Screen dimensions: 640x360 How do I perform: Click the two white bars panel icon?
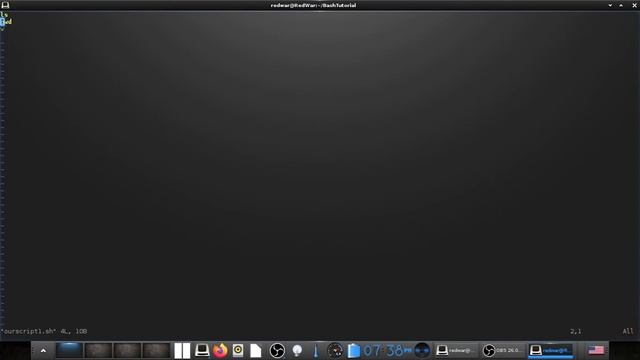click(182, 351)
